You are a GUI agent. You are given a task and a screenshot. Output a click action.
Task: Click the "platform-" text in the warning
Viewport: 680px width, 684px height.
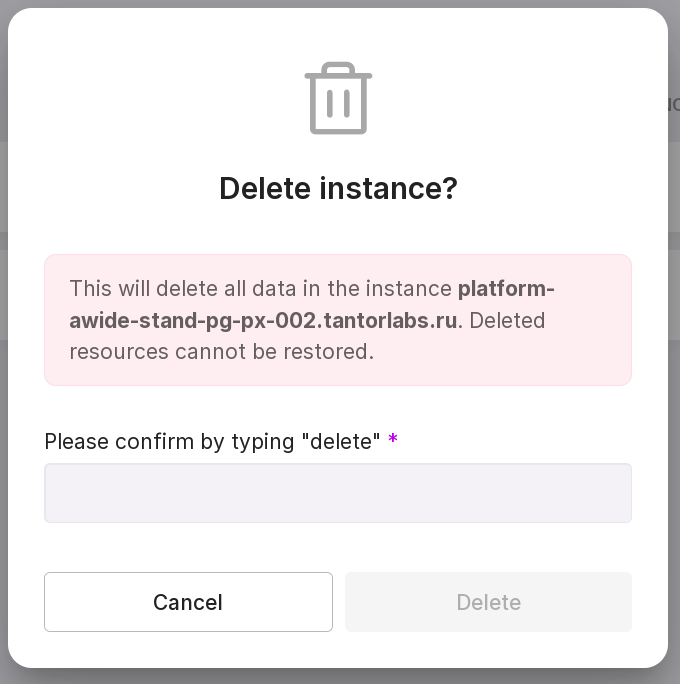coord(506,289)
